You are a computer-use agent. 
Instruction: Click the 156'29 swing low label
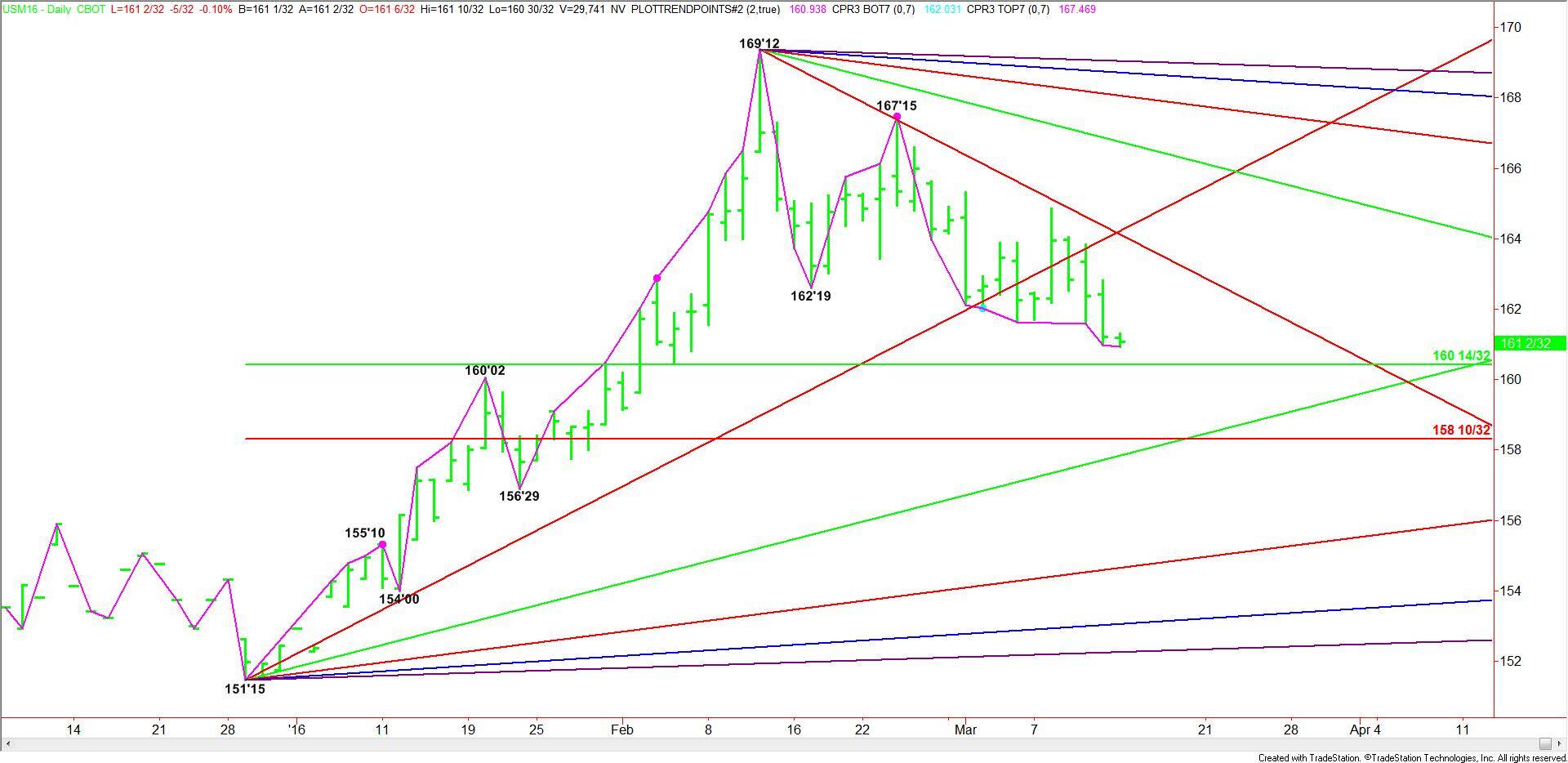[519, 497]
